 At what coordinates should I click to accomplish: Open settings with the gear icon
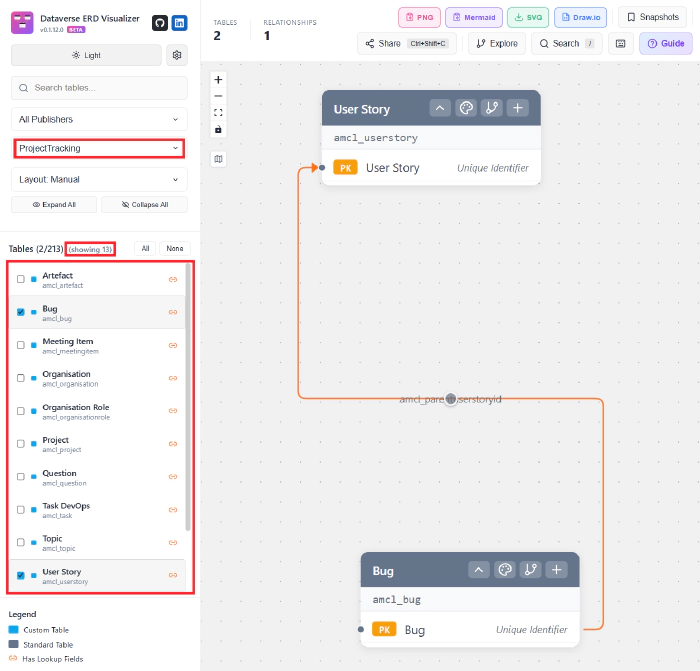point(178,55)
